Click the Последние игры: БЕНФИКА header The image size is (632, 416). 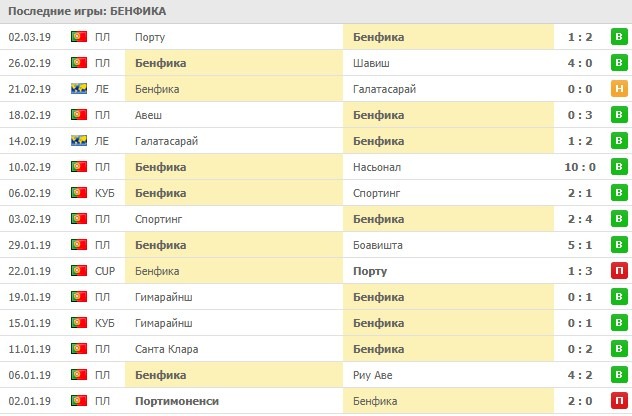point(88,11)
